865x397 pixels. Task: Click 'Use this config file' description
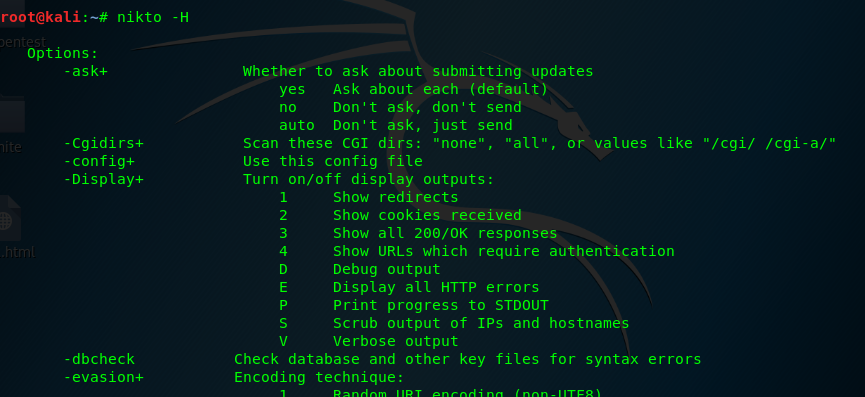(x=333, y=162)
